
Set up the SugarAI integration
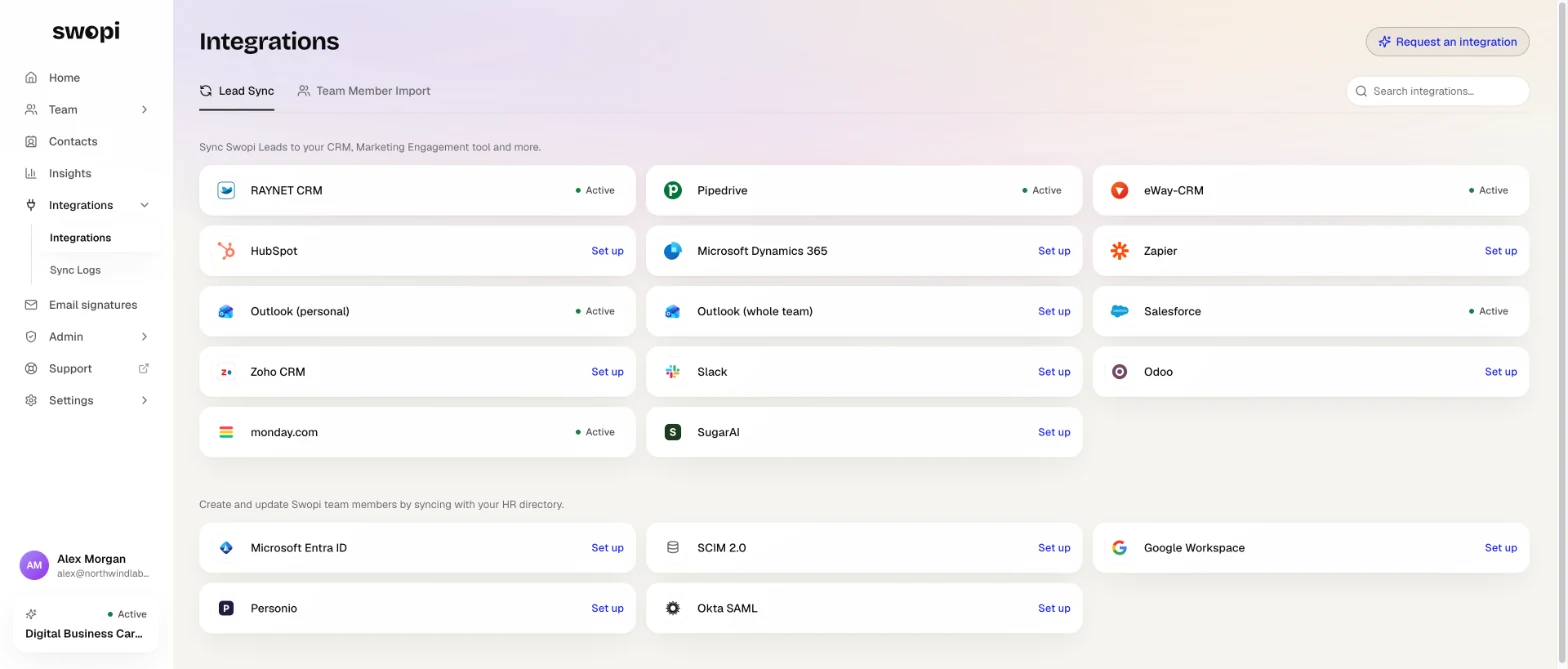coord(1054,432)
